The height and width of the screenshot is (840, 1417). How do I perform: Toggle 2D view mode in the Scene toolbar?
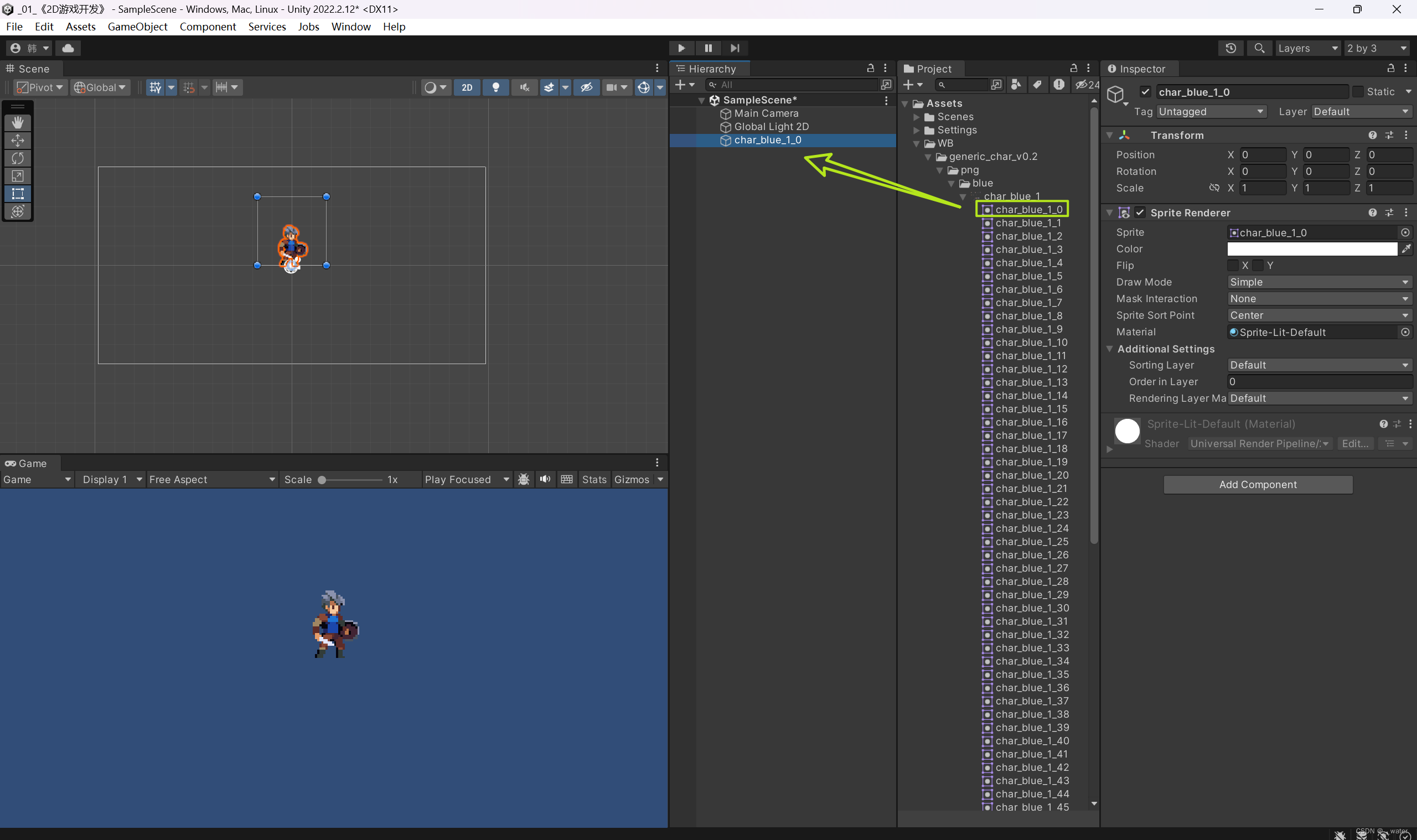[467, 87]
